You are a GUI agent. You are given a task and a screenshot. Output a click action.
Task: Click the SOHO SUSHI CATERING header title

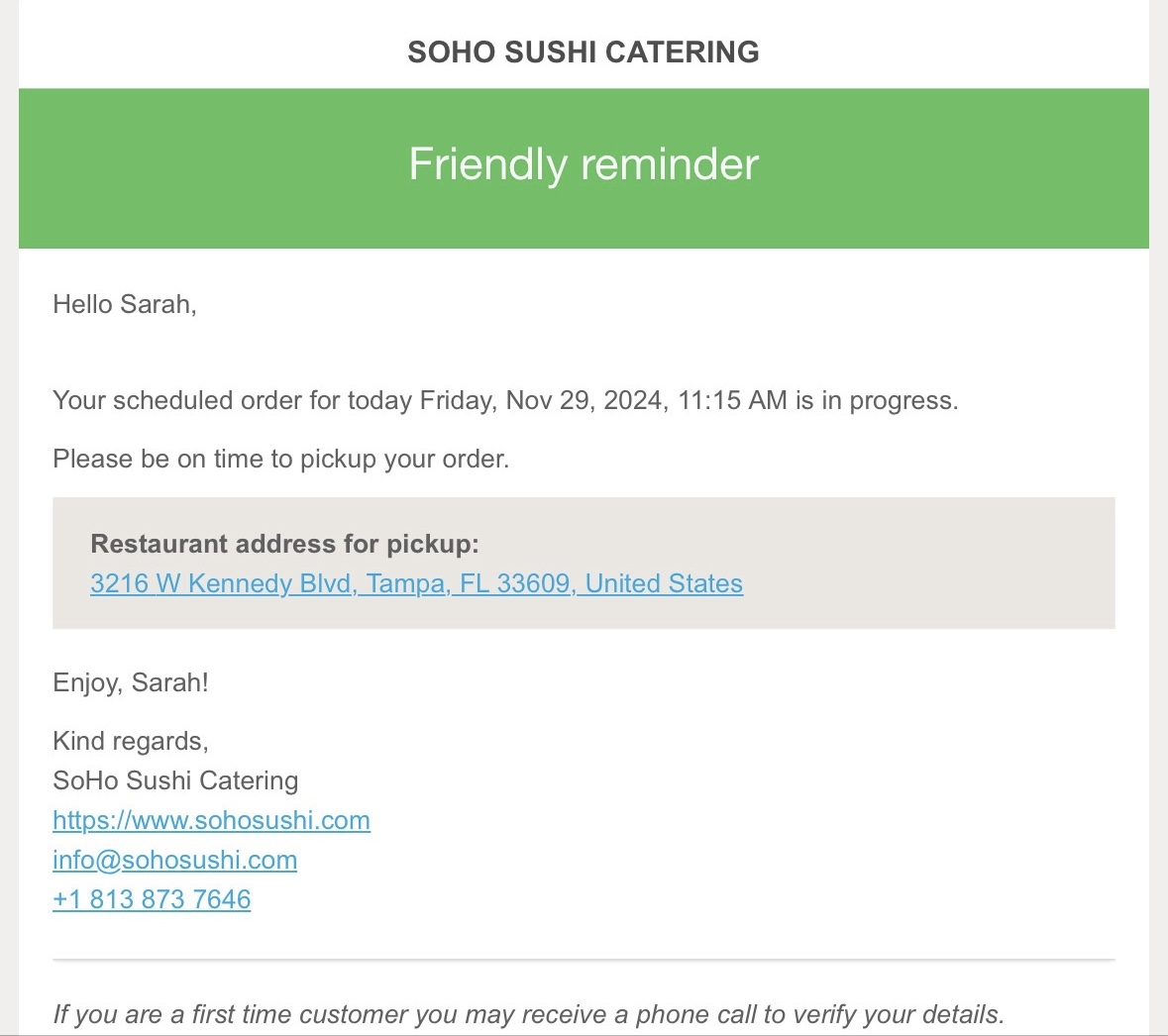coord(584,52)
